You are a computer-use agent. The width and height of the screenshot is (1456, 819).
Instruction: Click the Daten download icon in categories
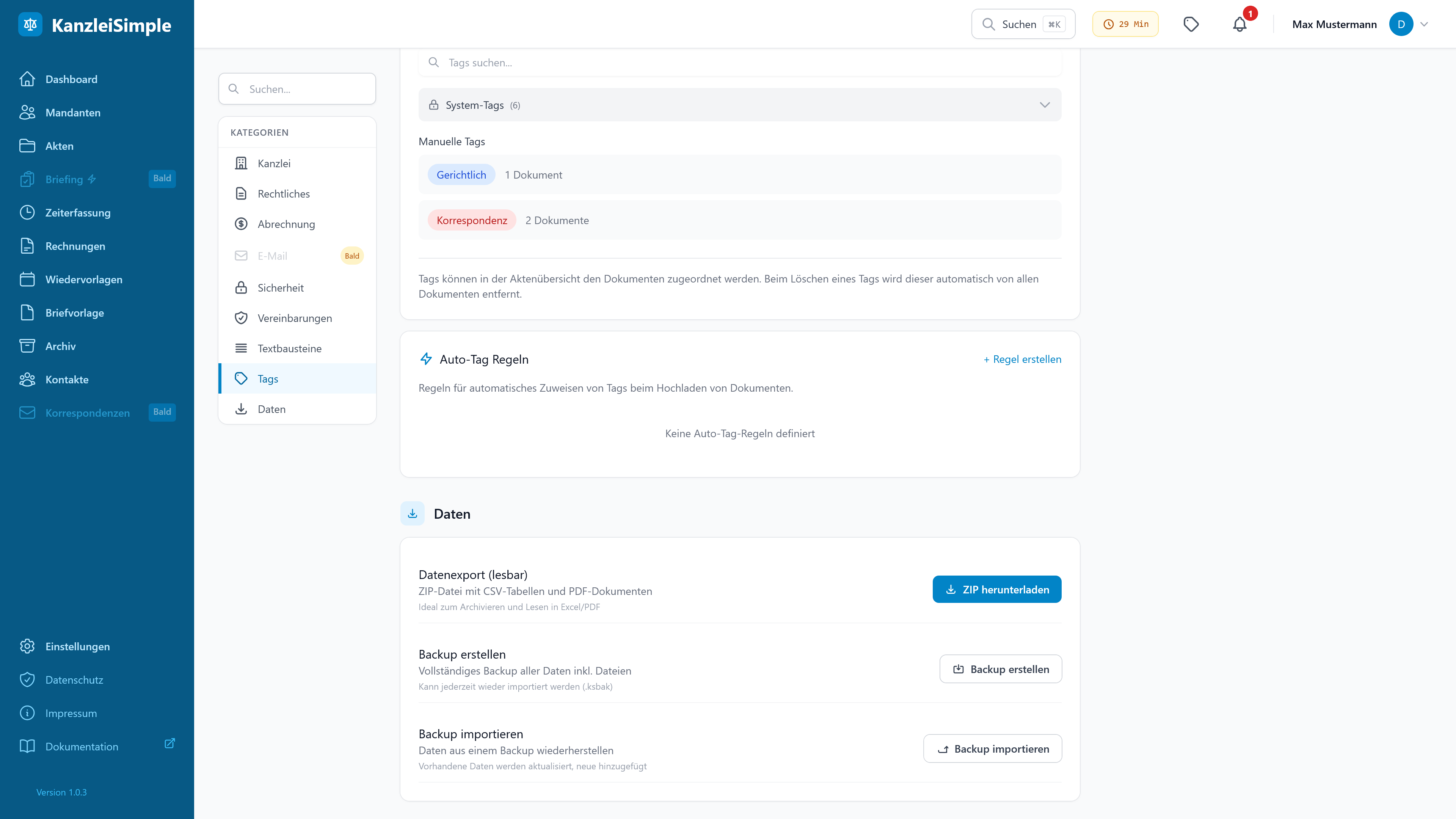click(x=242, y=409)
